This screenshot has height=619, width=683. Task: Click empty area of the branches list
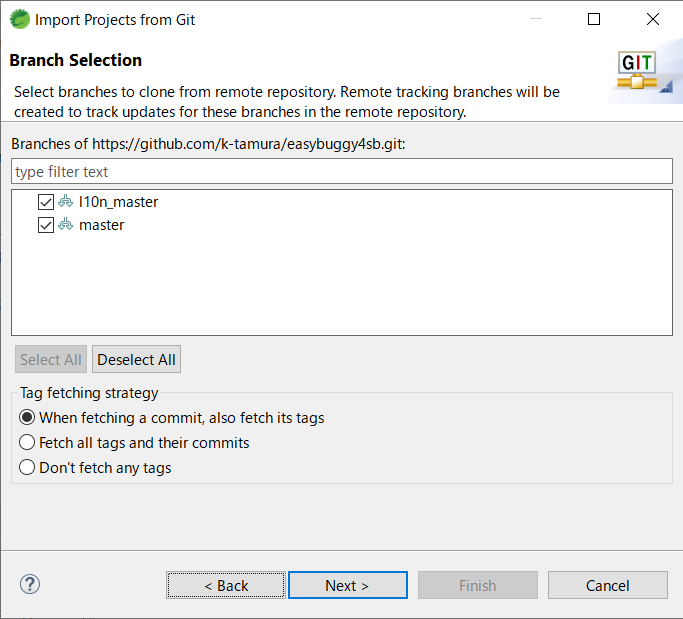point(340,290)
